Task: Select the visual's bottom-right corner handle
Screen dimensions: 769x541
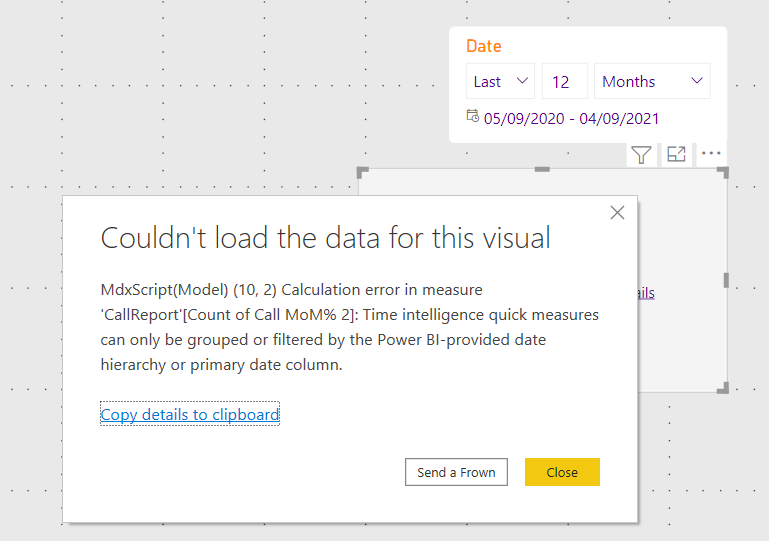Action: pyautogui.click(x=723, y=388)
